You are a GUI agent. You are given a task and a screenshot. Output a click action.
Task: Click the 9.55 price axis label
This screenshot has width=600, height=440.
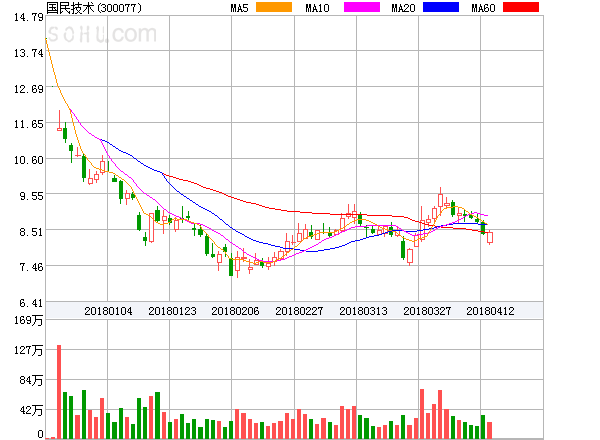click(x=31, y=196)
